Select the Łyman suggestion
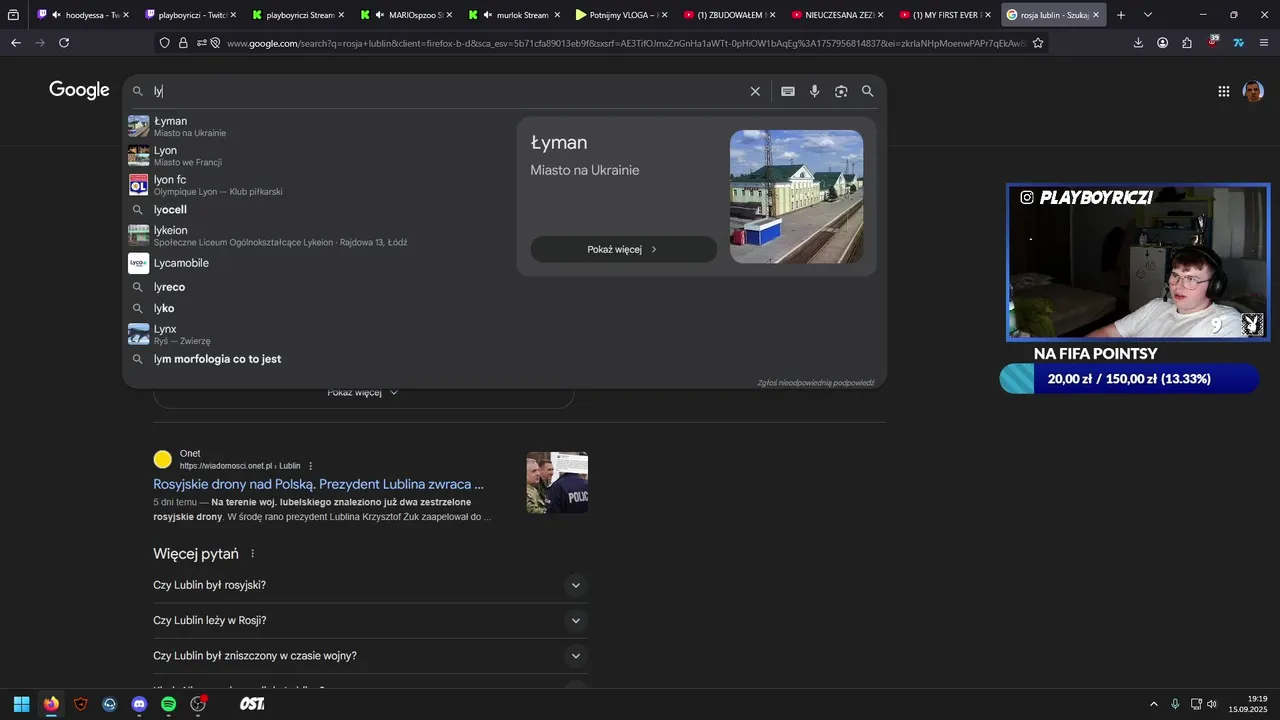 (x=315, y=126)
